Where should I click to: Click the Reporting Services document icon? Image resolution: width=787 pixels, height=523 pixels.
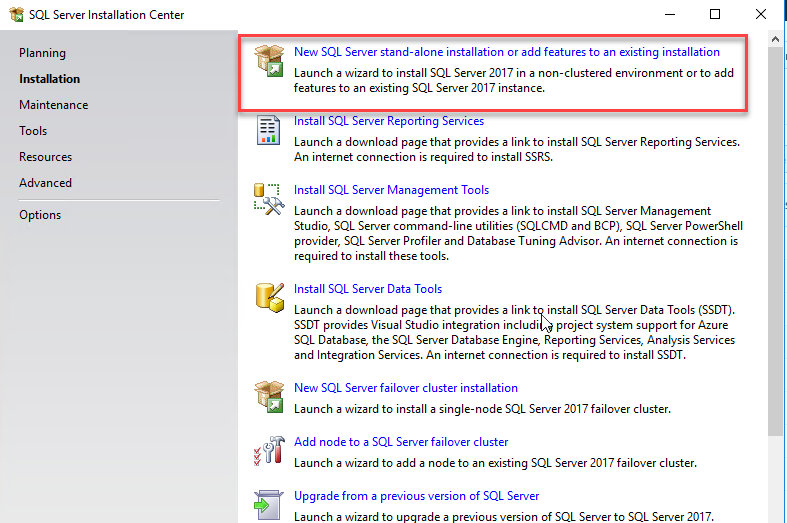pos(268,130)
